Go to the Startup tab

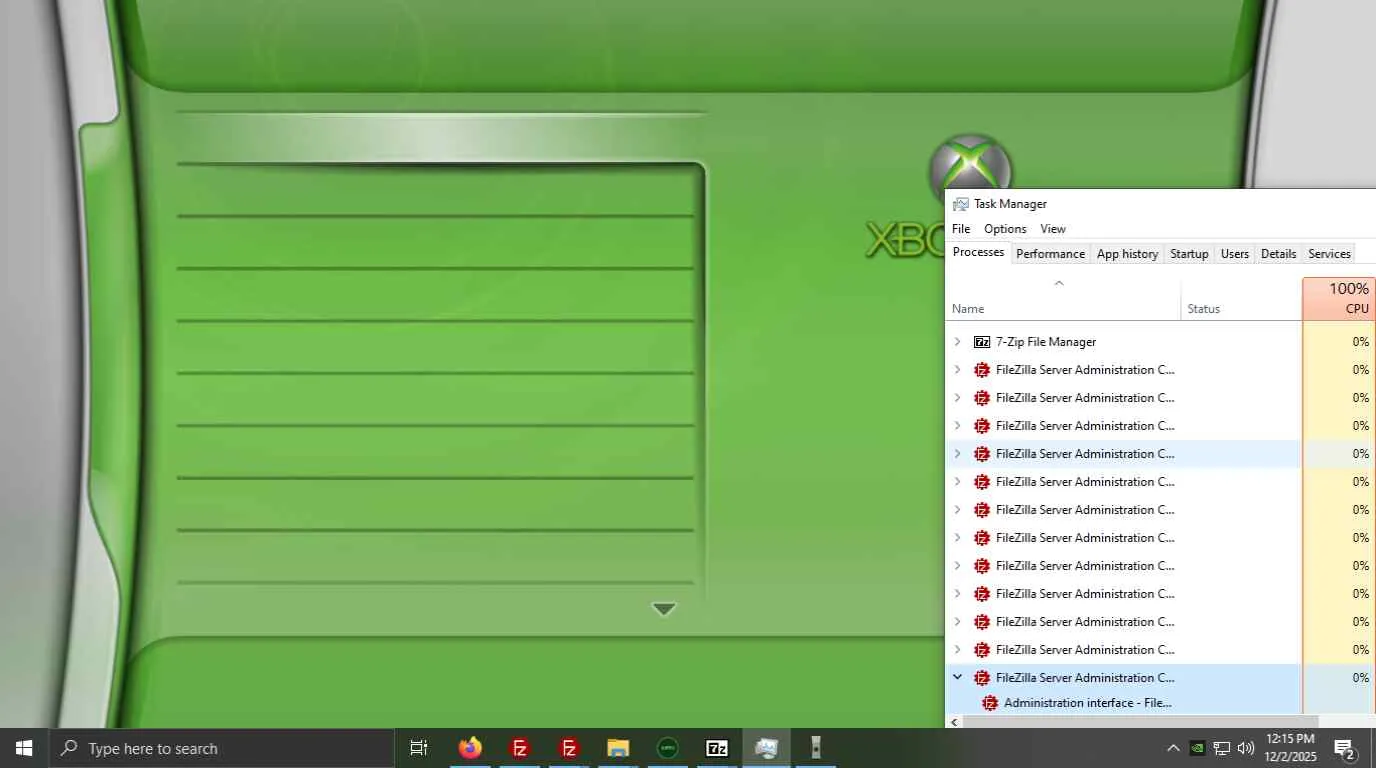[x=1189, y=254]
